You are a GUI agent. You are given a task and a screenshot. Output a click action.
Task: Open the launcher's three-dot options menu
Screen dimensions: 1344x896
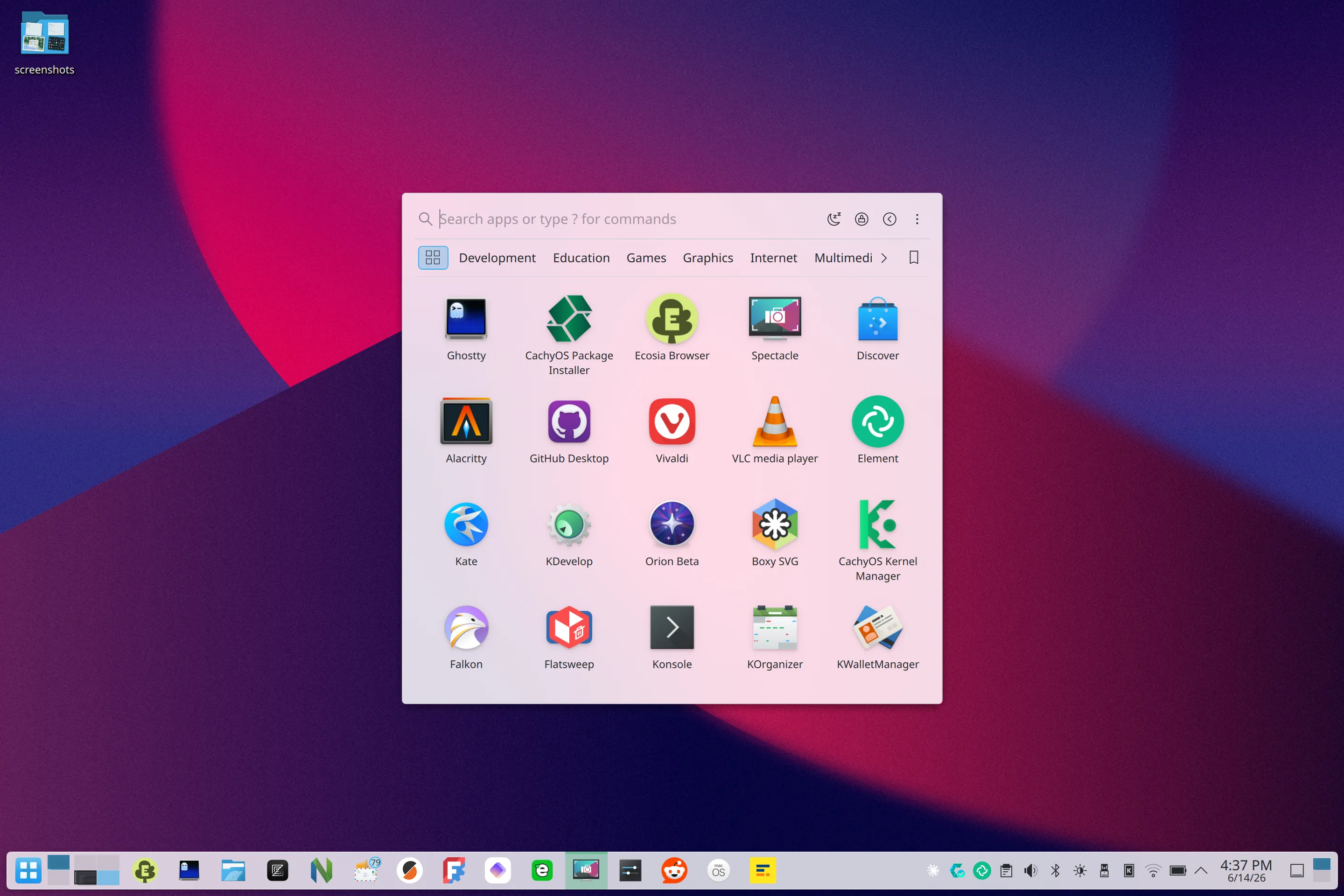tap(917, 219)
